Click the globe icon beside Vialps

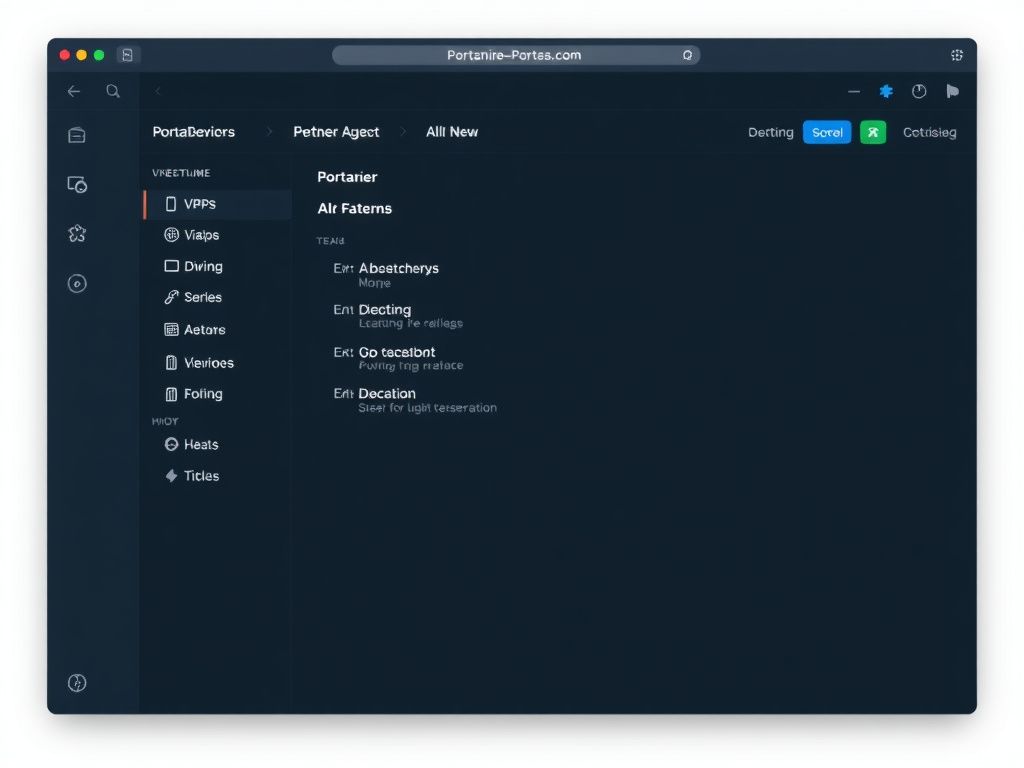click(171, 235)
